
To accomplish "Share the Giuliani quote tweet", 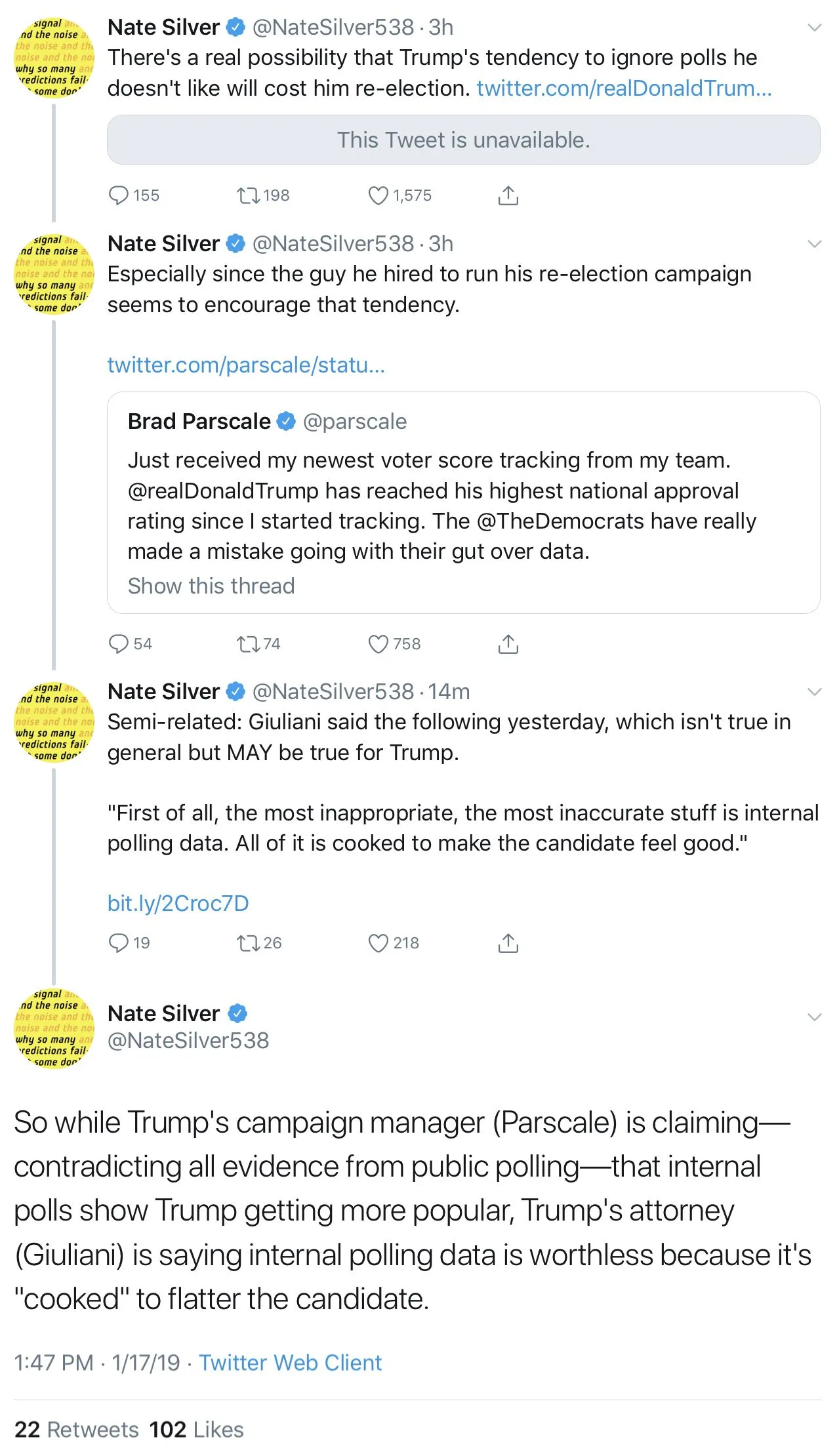I will tap(508, 943).
